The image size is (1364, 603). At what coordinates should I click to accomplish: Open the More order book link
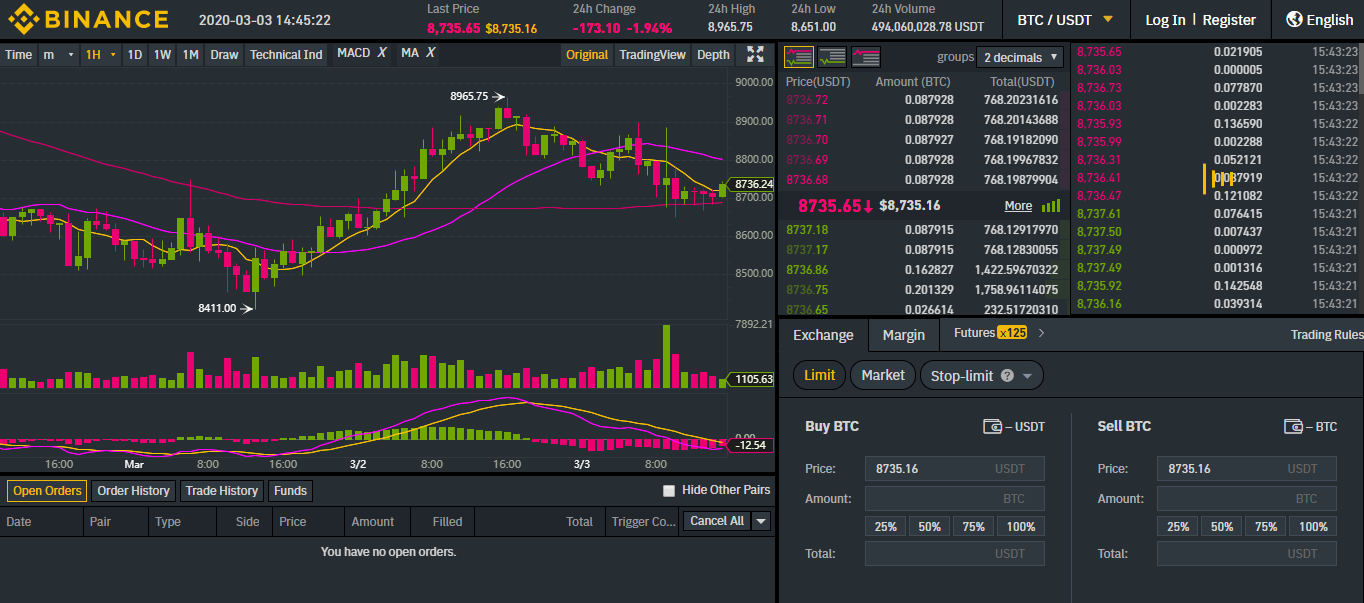tap(1018, 206)
